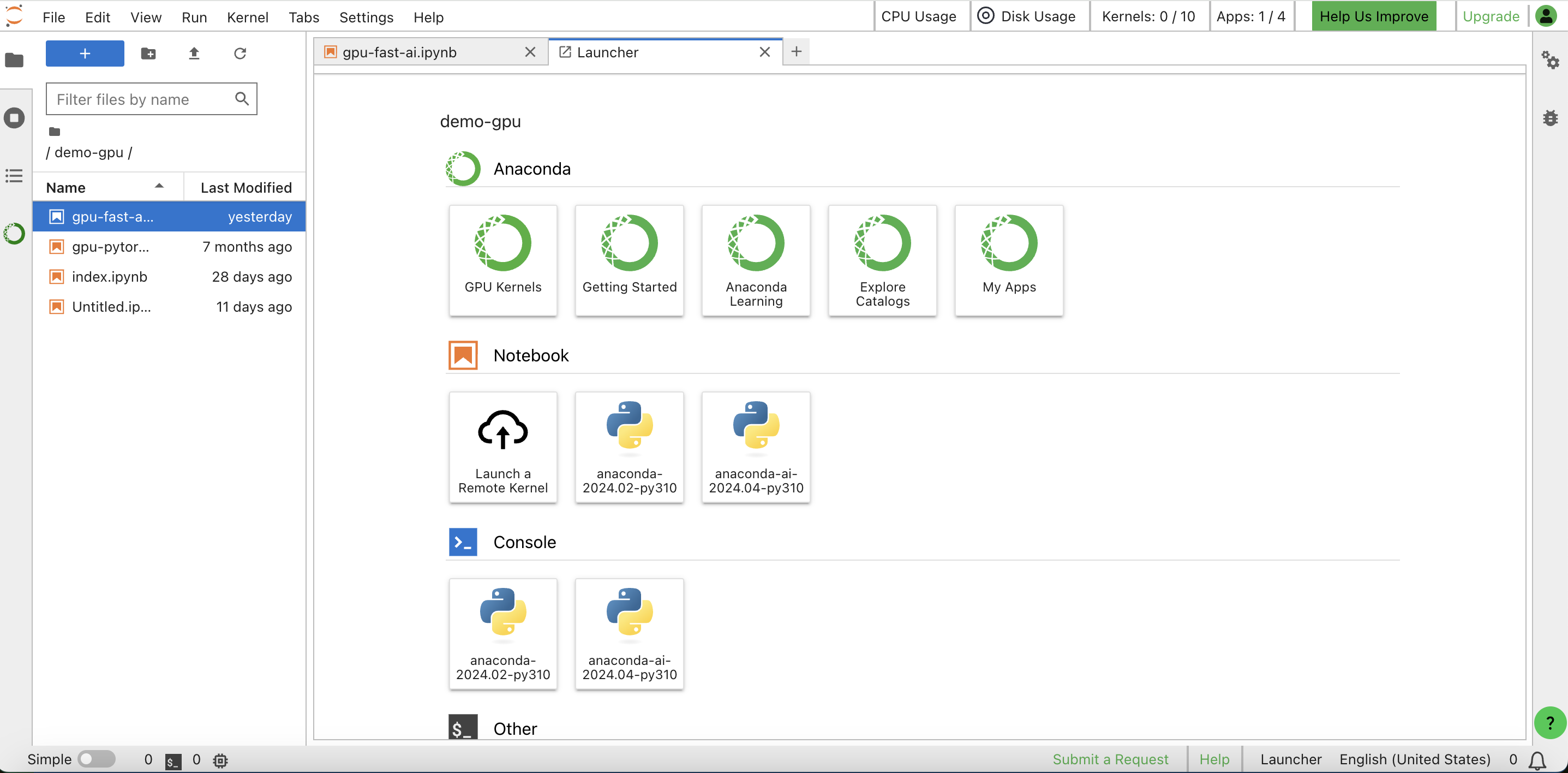The image size is (1568, 773).
Task: Select Untitled.ip... notebook in file list
Action: point(169,306)
